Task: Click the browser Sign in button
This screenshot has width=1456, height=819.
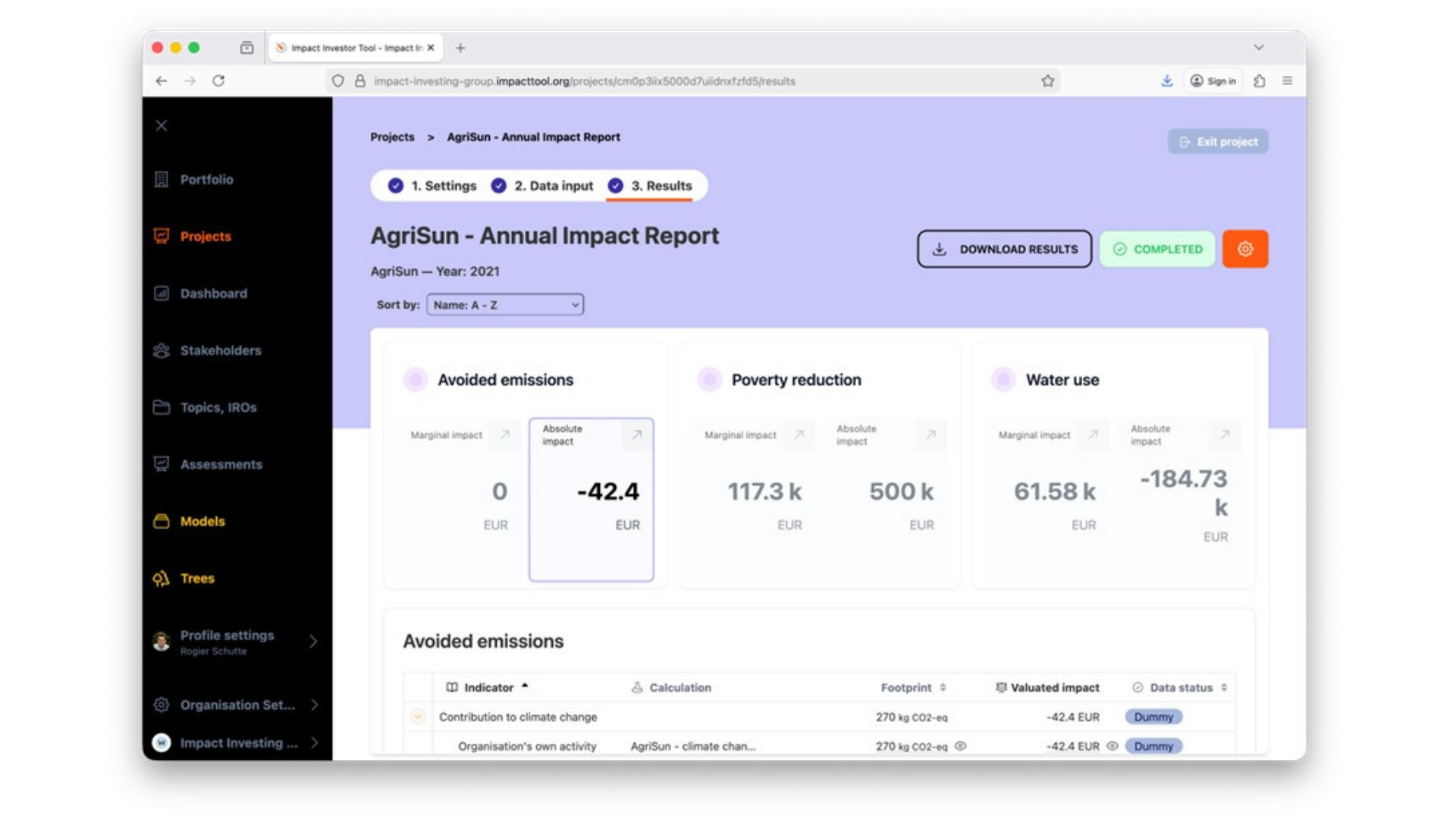Action: (1213, 81)
